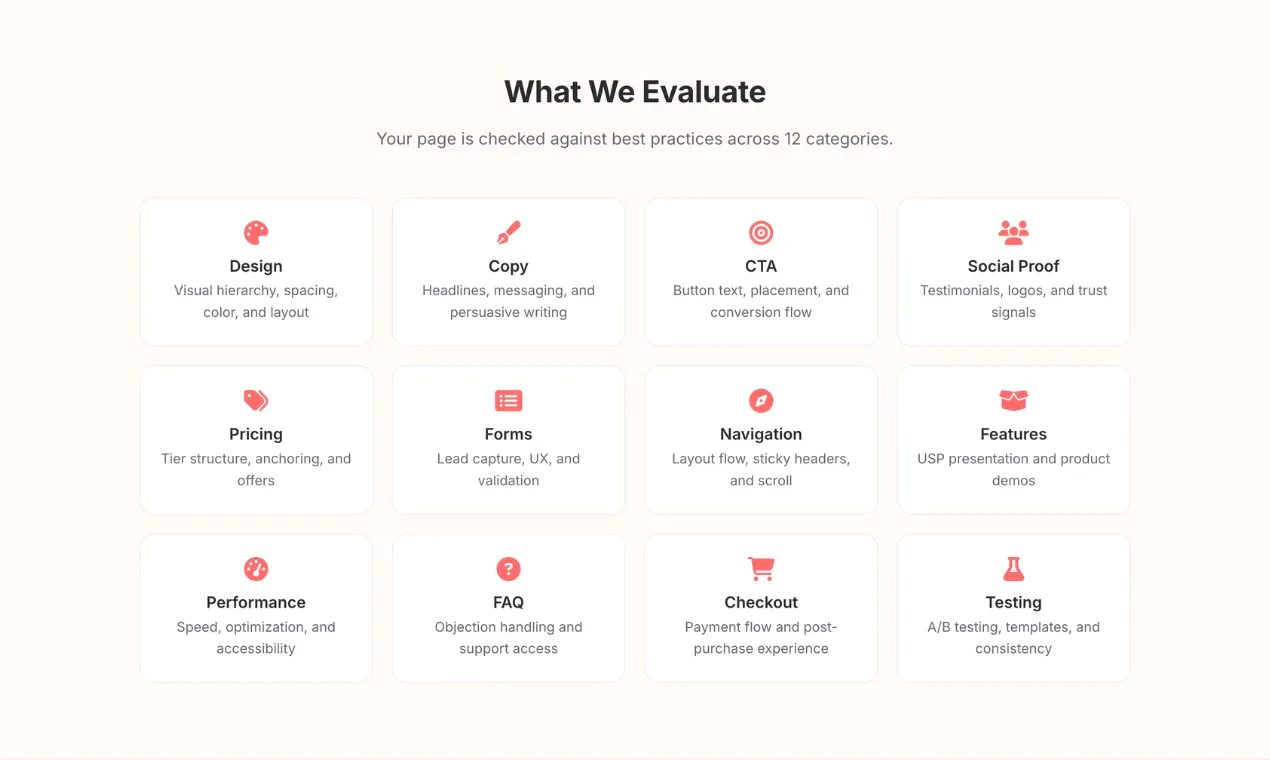Open the Checkout evaluation card
Viewport: 1270px width, 760px height.
[761, 608]
